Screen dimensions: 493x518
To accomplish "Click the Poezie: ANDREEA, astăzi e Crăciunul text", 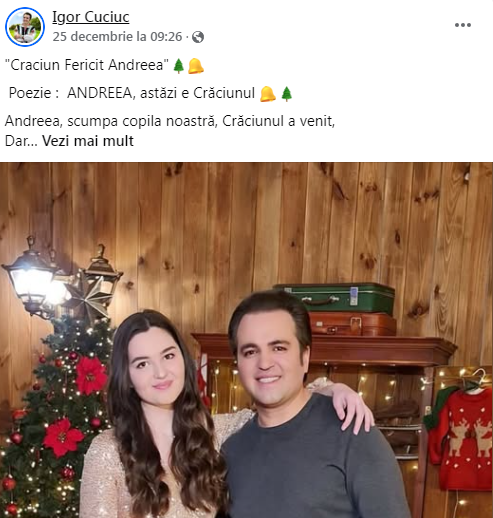I will [x=132, y=93].
